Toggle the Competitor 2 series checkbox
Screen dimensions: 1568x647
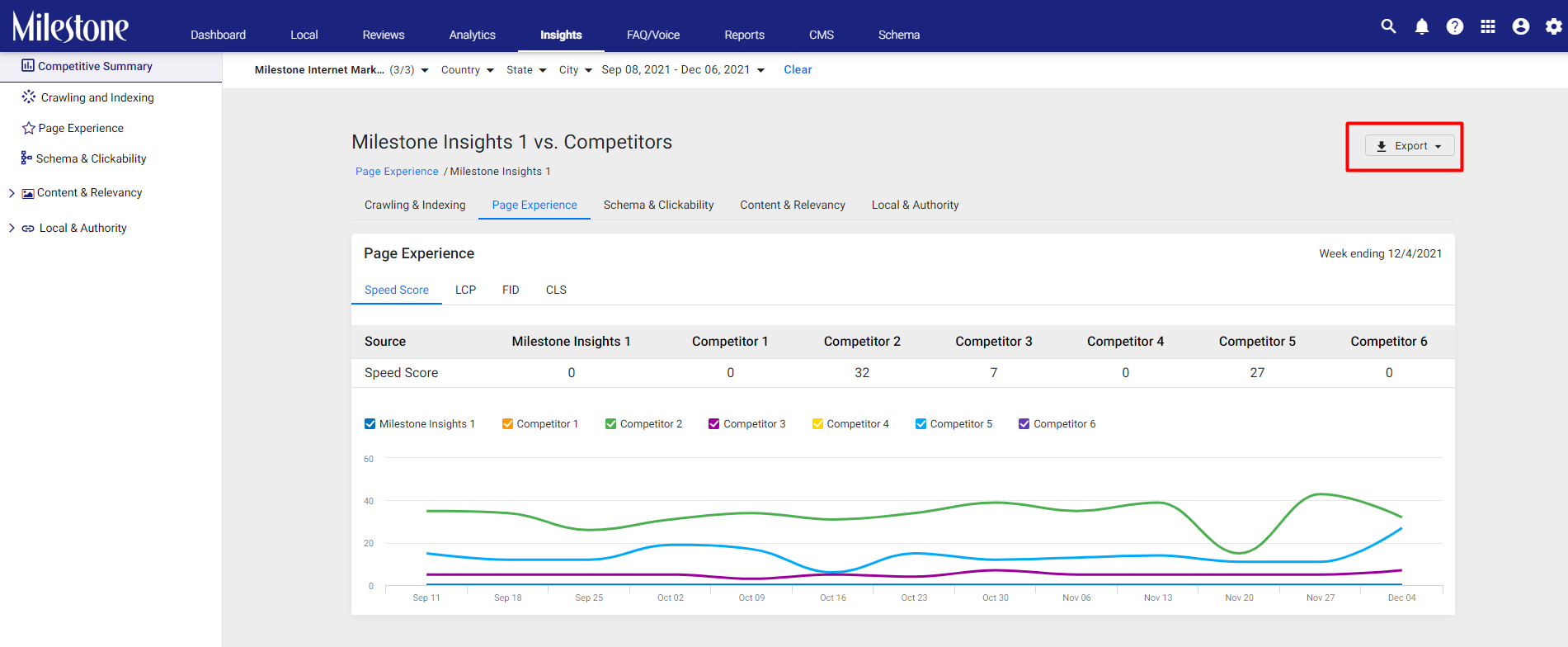pyautogui.click(x=610, y=423)
